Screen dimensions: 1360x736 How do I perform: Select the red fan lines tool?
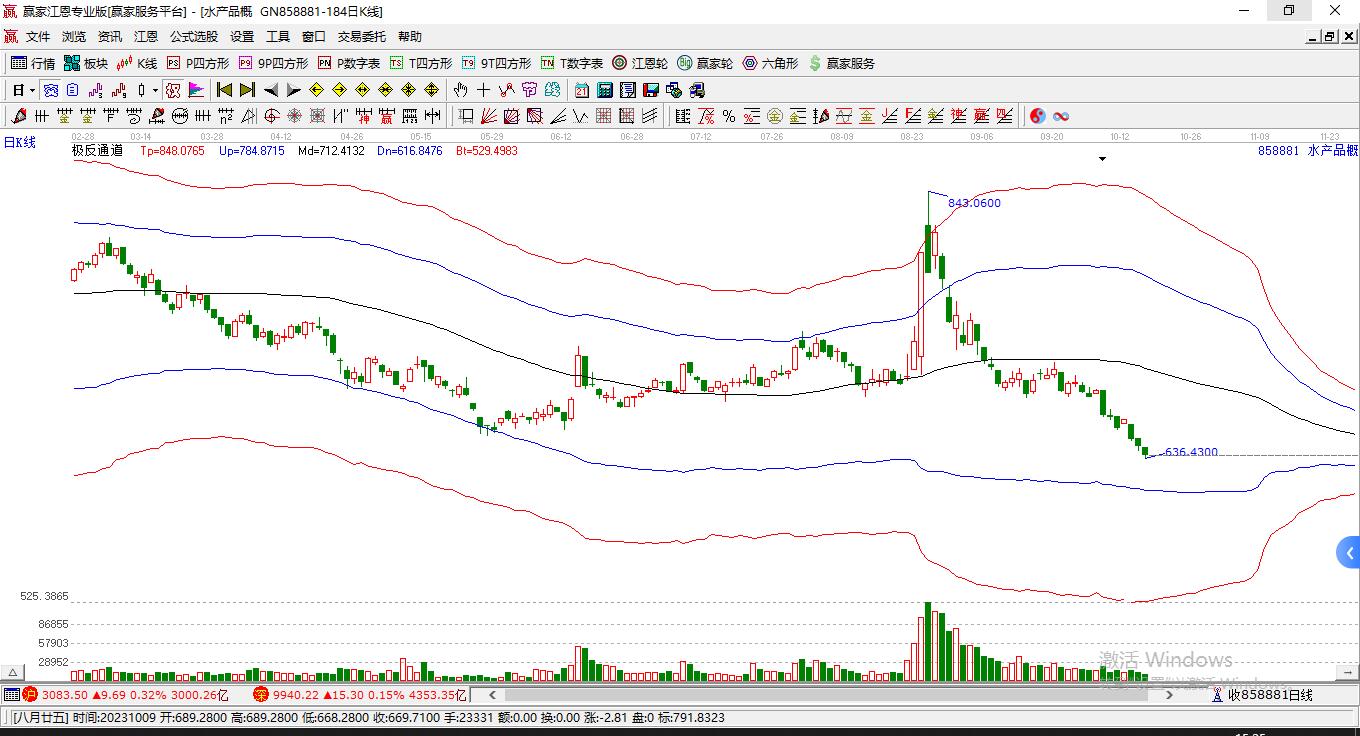(x=489, y=116)
